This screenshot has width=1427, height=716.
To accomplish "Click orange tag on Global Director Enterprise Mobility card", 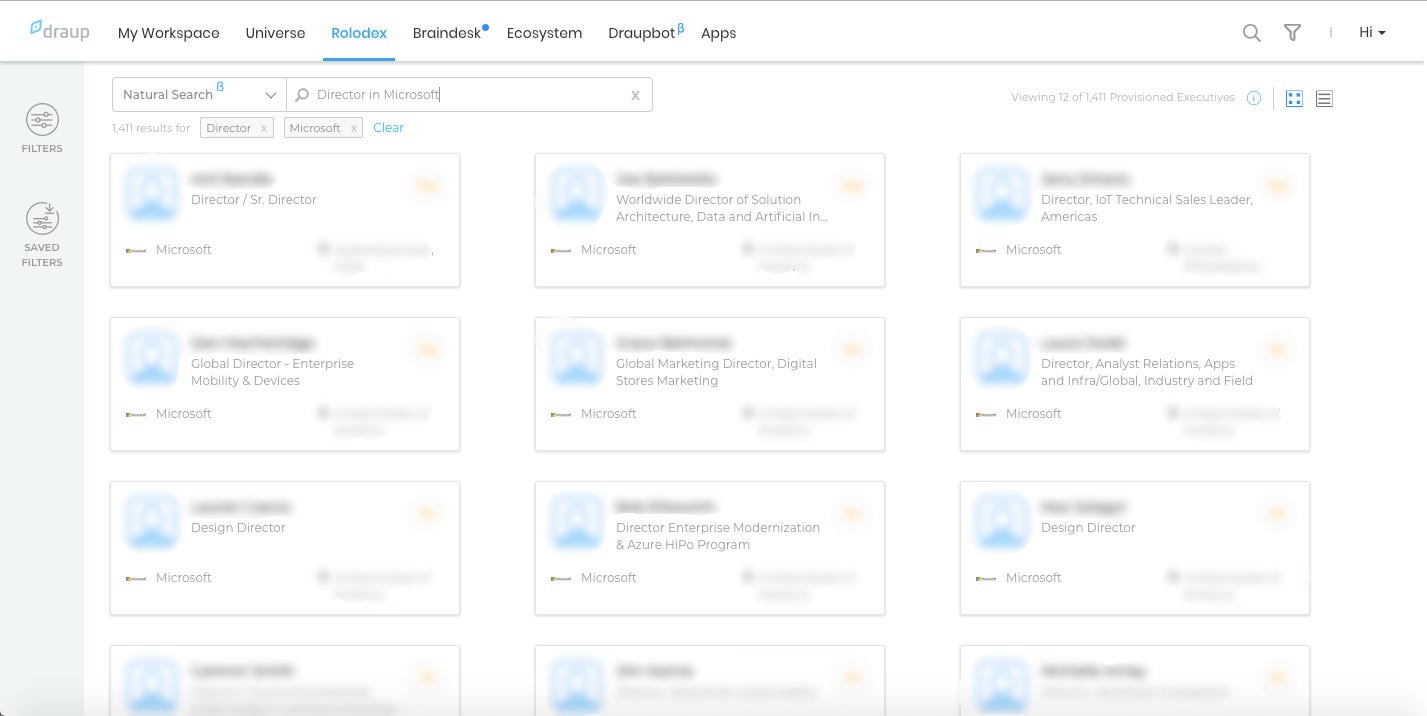I will click(427, 350).
